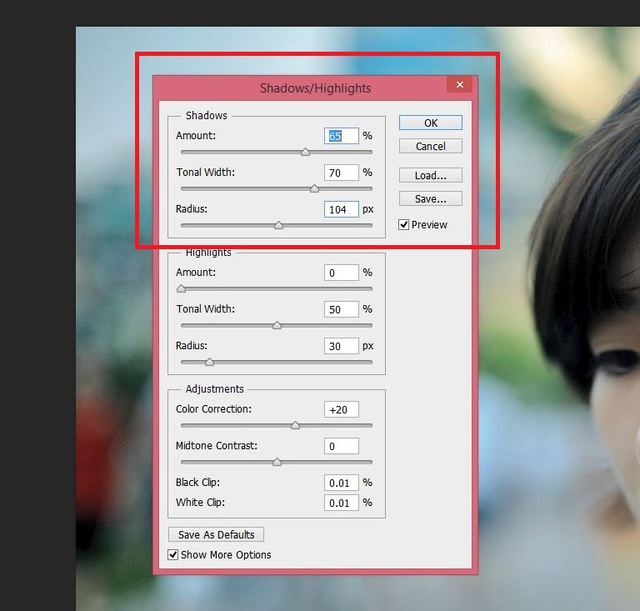The height and width of the screenshot is (611, 640).
Task: Click OK in the Shadows/Highlights dialog
Action: coord(431,123)
